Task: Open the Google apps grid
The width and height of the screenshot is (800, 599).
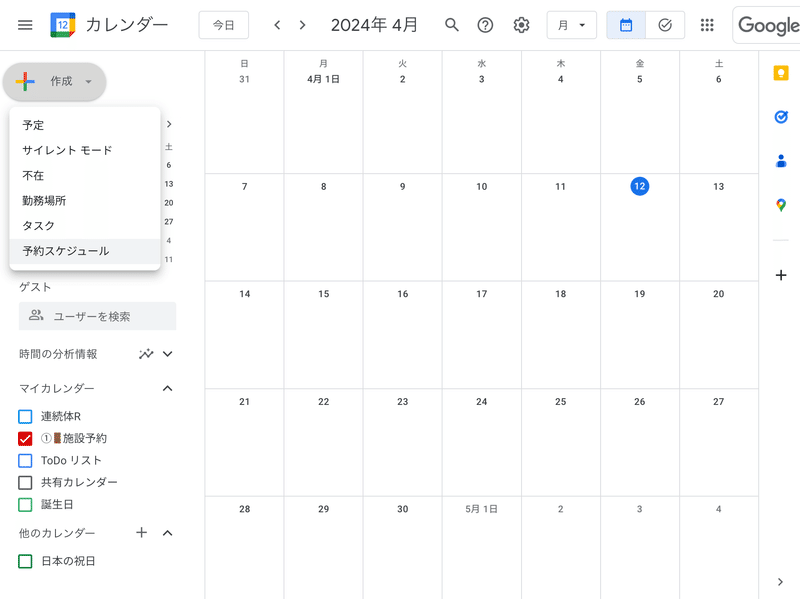Action: click(707, 25)
